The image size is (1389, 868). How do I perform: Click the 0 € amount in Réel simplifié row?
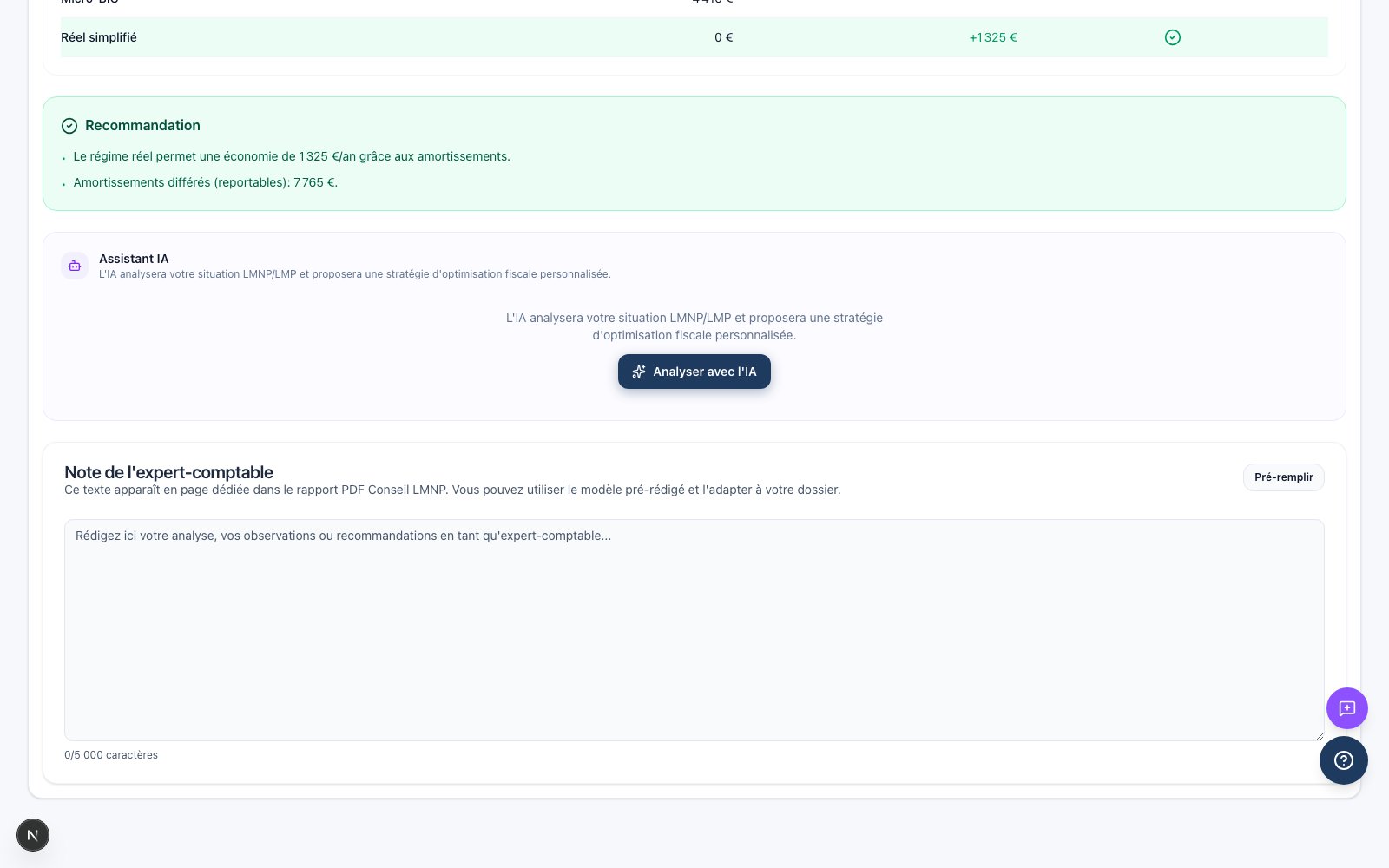tap(724, 37)
